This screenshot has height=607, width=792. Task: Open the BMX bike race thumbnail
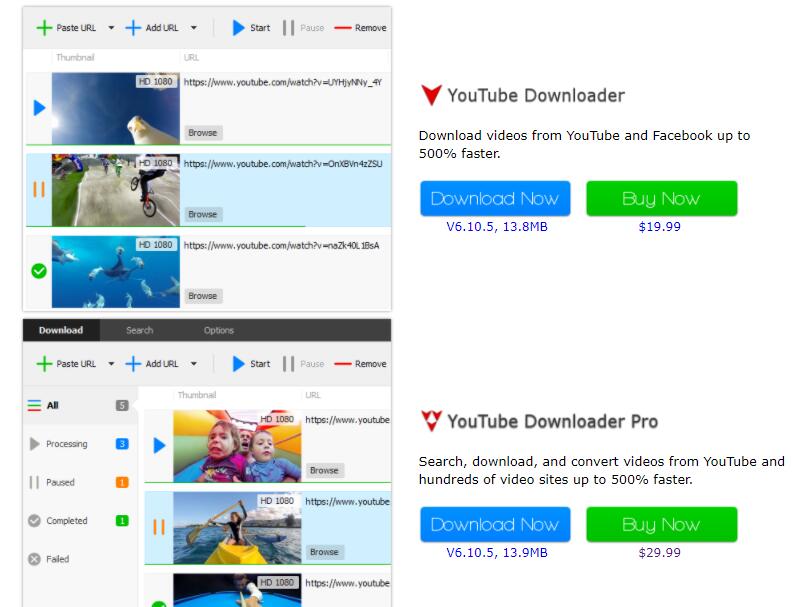click(116, 190)
